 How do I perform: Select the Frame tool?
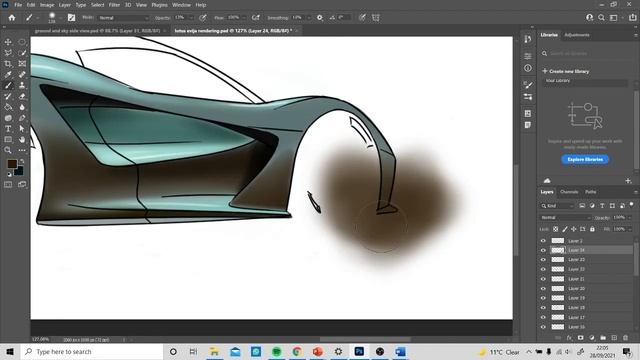tap(22, 64)
